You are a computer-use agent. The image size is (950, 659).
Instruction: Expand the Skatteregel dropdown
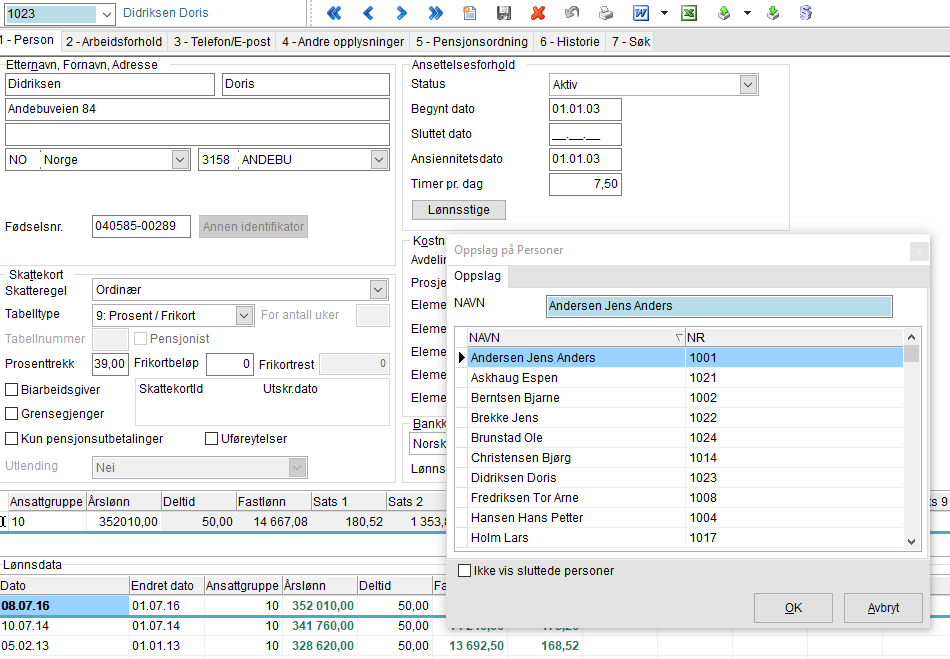point(378,290)
